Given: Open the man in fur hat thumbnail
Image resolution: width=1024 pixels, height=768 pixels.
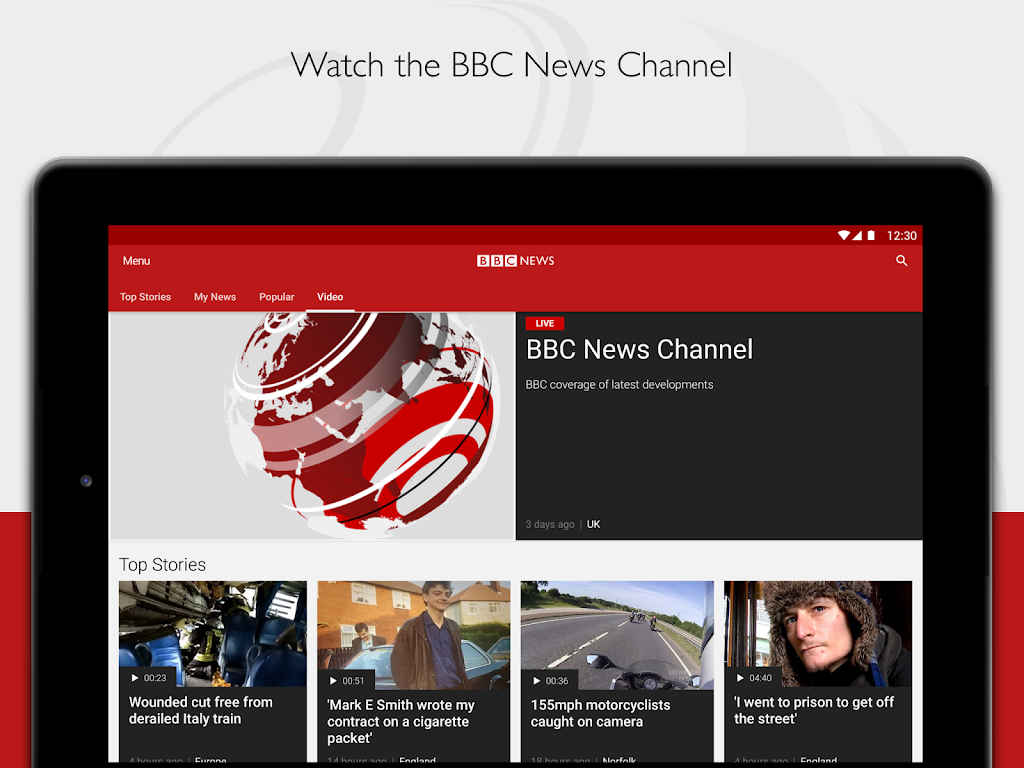Looking at the screenshot, I should pyautogui.click(x=818, y=633).
